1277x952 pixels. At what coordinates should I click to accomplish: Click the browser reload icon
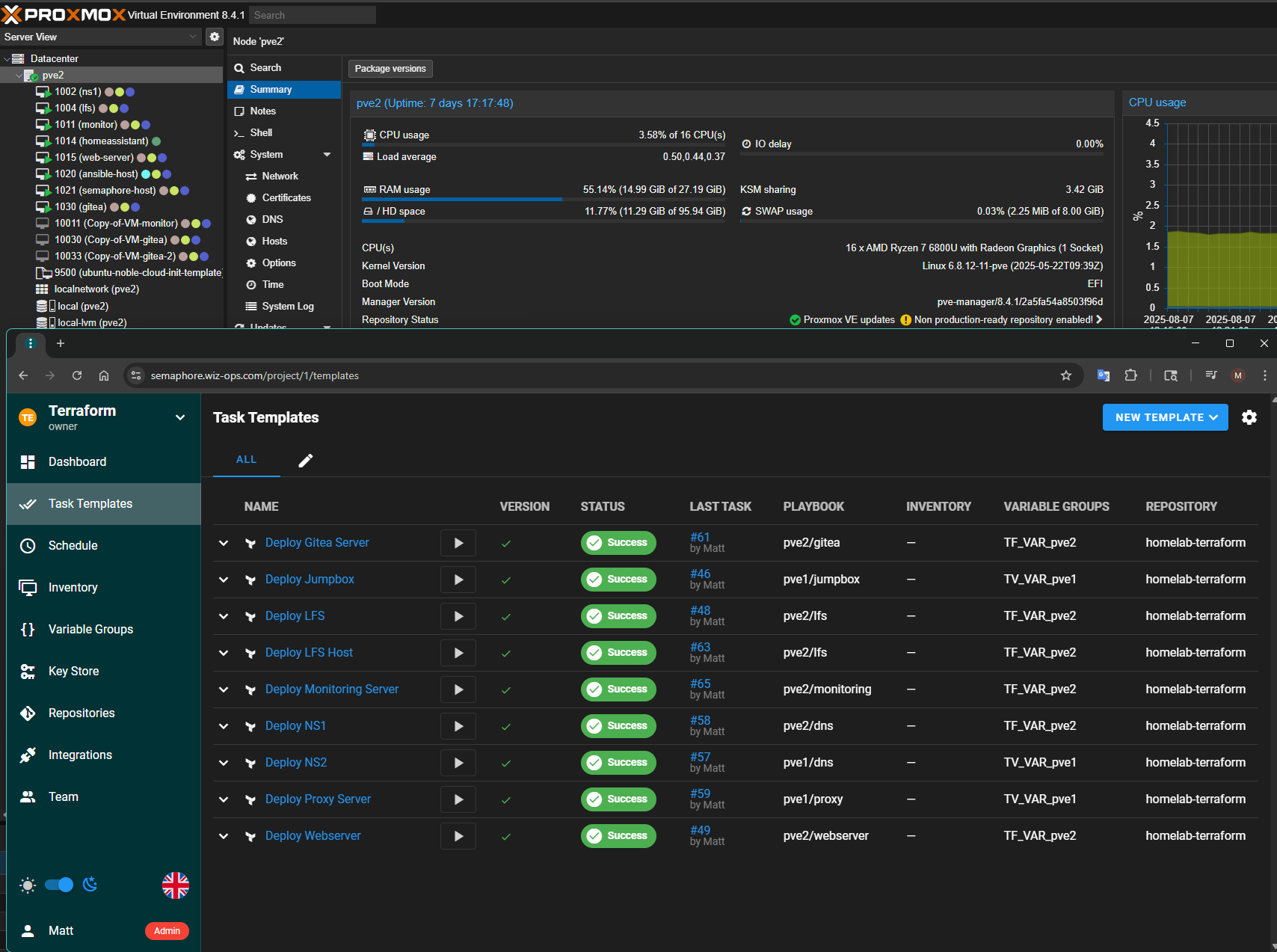coord(77,375)
